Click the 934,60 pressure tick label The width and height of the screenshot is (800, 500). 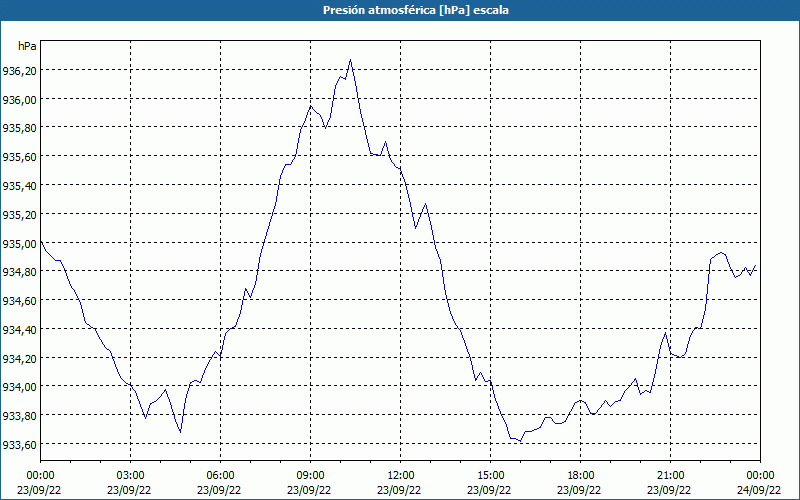[x=19, y=301]
